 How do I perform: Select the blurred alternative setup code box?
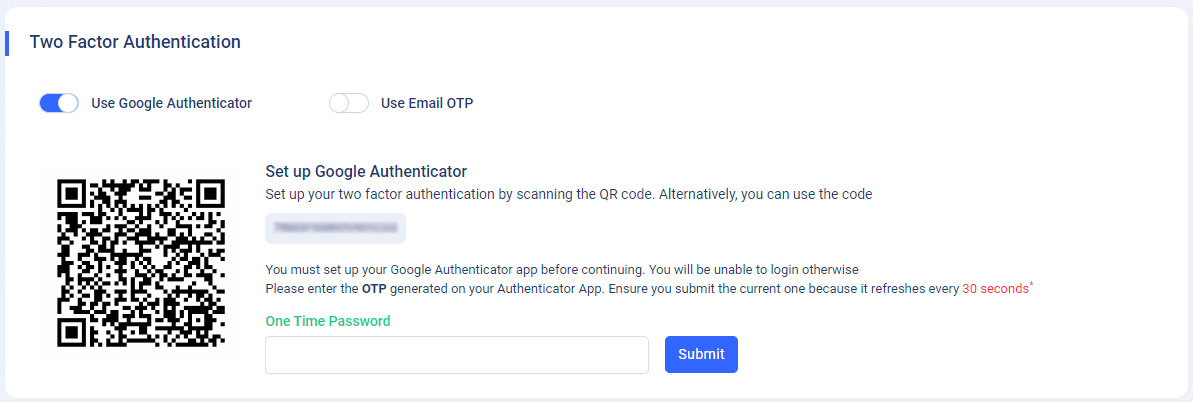point(336,228)
